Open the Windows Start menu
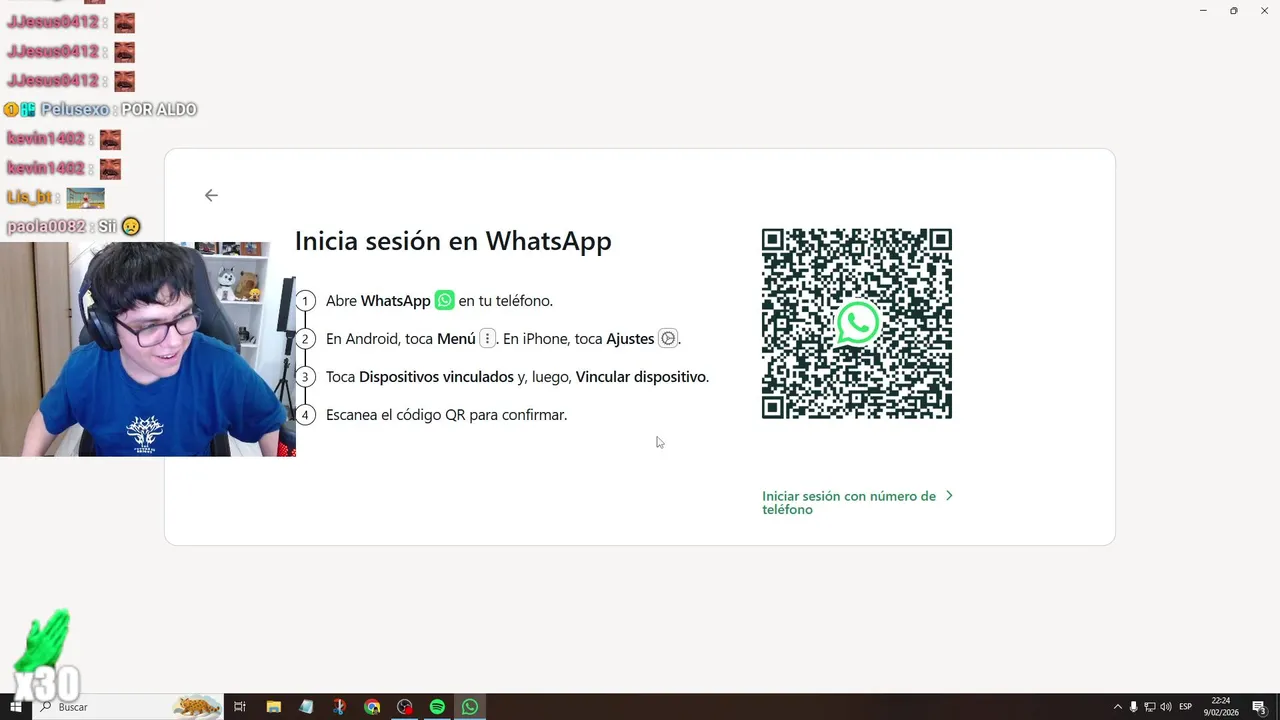Screen dimensions: 1280x720 tap(15, 707)
